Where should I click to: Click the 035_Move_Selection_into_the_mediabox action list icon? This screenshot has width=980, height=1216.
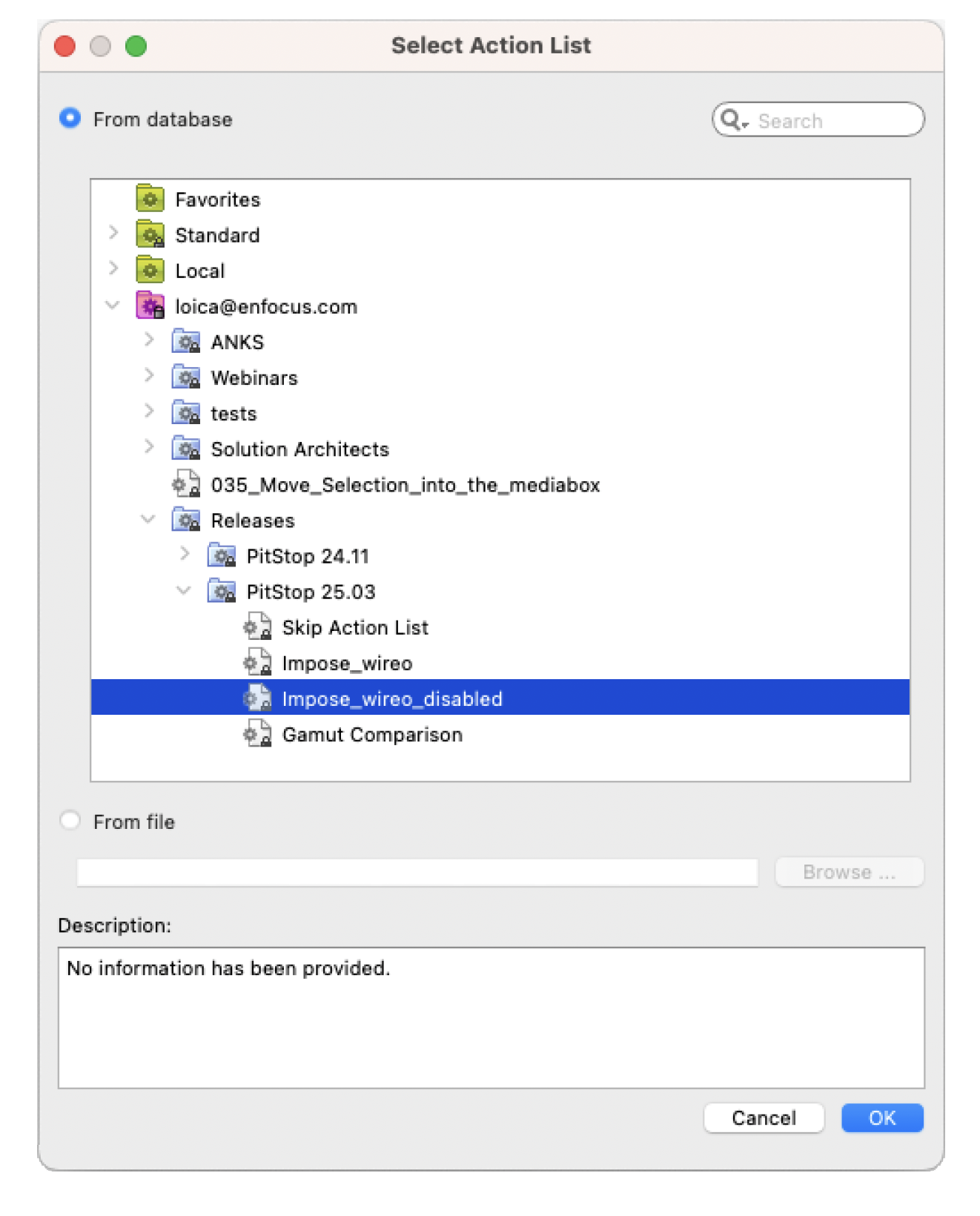pos(186,483)
